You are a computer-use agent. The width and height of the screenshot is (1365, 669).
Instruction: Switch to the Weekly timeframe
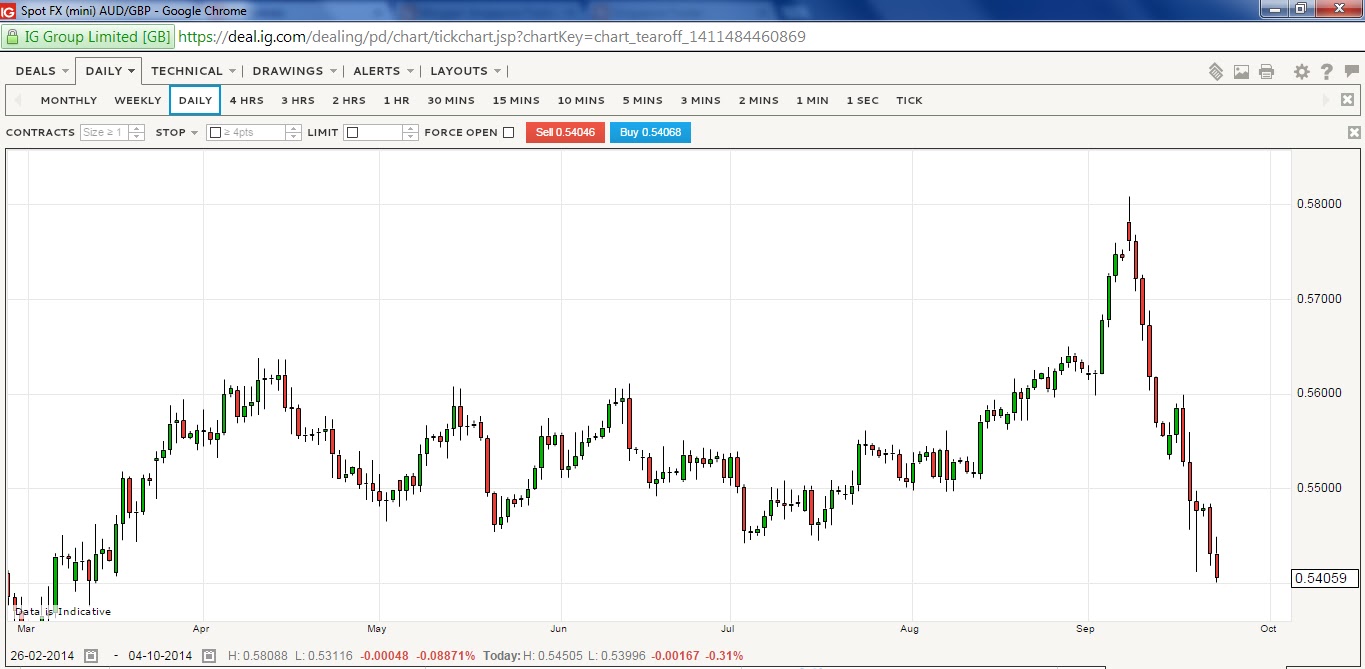138,100
